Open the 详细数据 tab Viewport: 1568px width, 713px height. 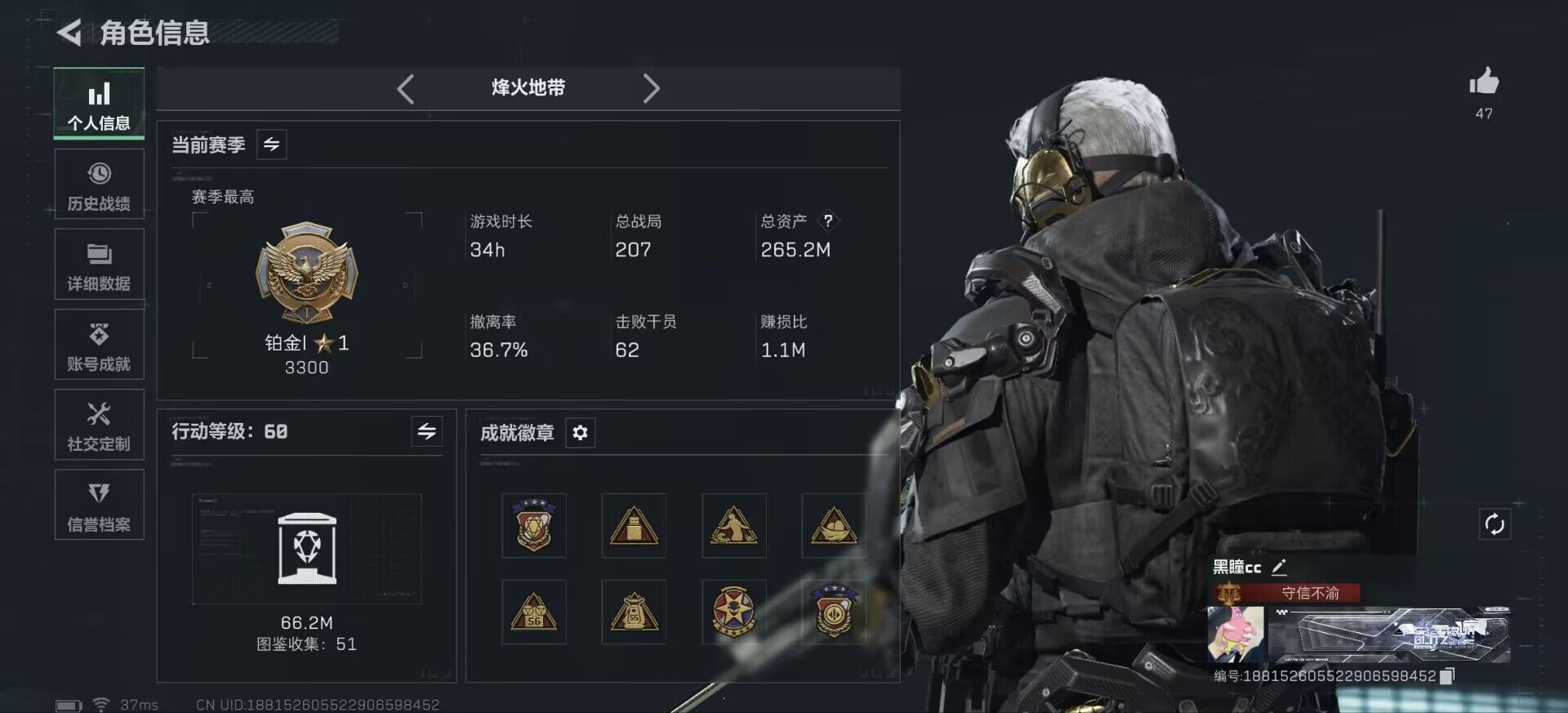pos(99,265)
